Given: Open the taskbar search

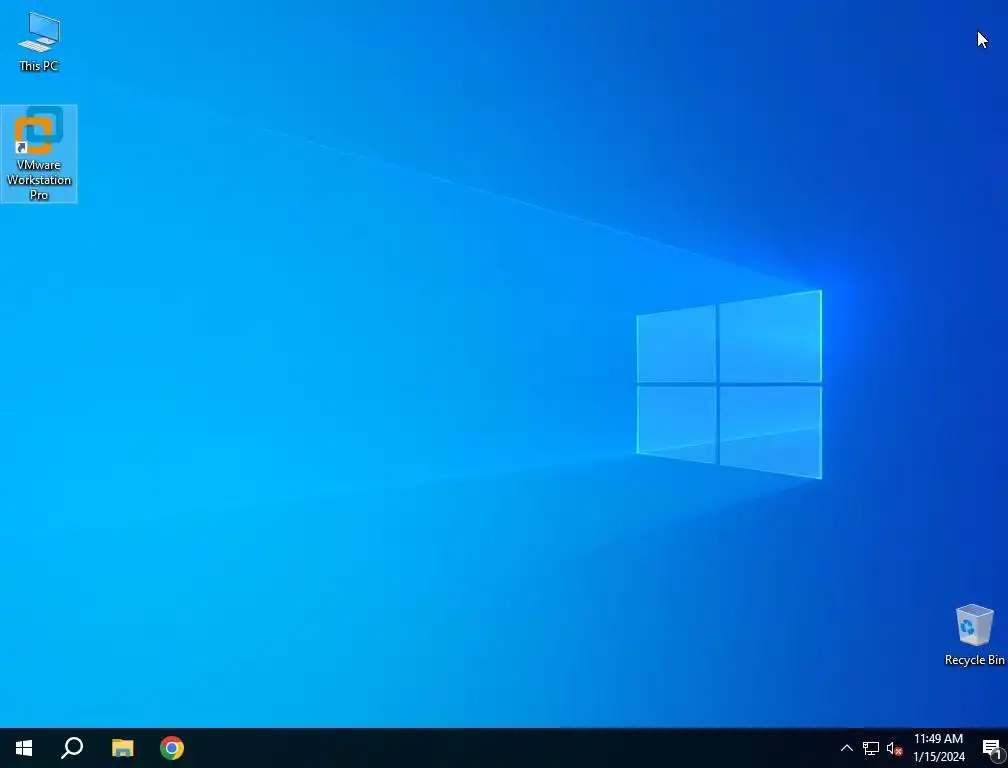Looking at the screenshot, I should click(72, 748).
